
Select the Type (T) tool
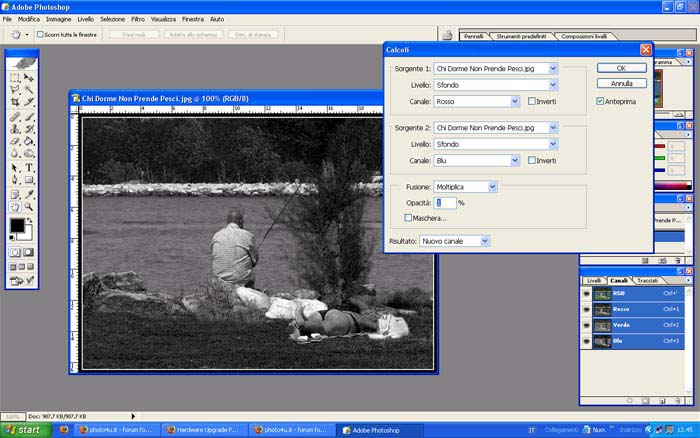click(29, 167)
